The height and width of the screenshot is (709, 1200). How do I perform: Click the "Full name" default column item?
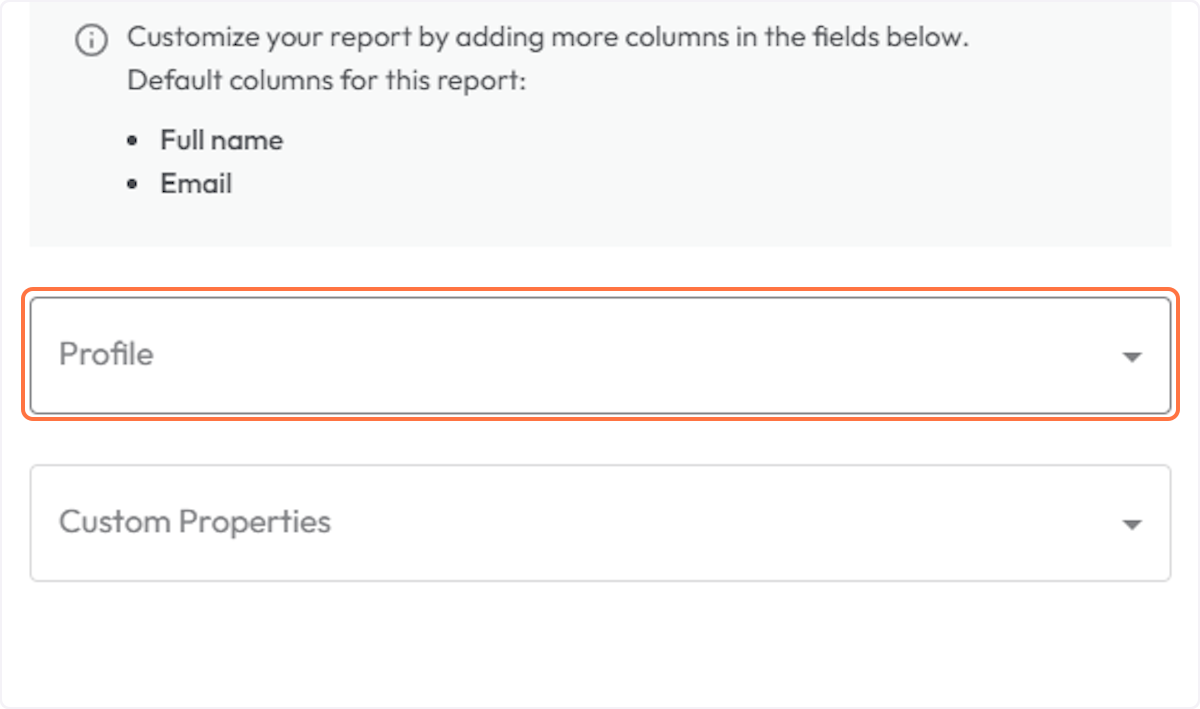pyautogui.click(x=221, y=140)
